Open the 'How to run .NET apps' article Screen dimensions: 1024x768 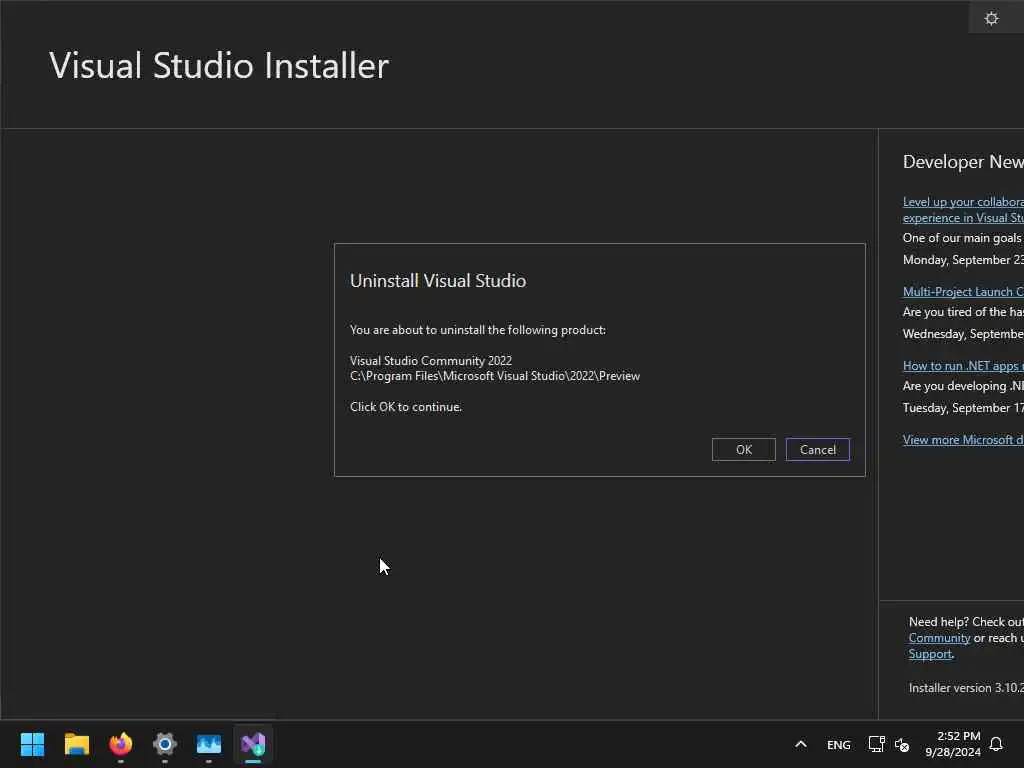point(963,366)
